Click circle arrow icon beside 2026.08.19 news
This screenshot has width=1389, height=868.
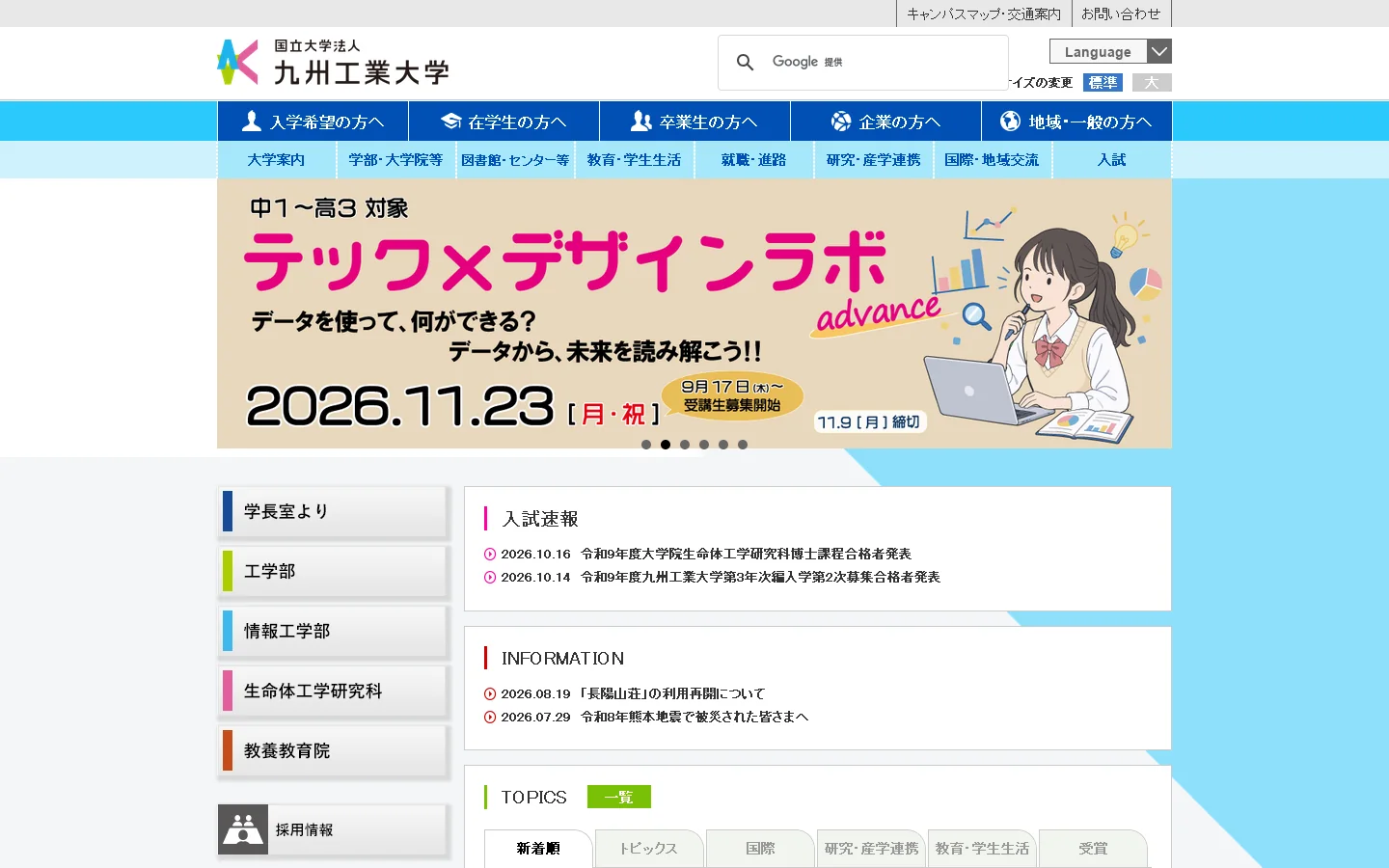click(x=490, y=694)
